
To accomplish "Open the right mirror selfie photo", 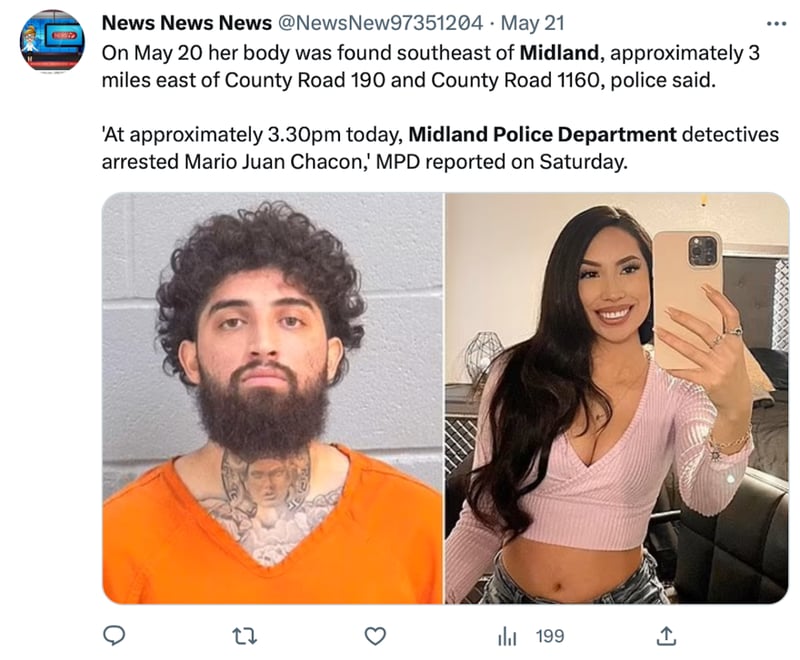I will 617,398.
